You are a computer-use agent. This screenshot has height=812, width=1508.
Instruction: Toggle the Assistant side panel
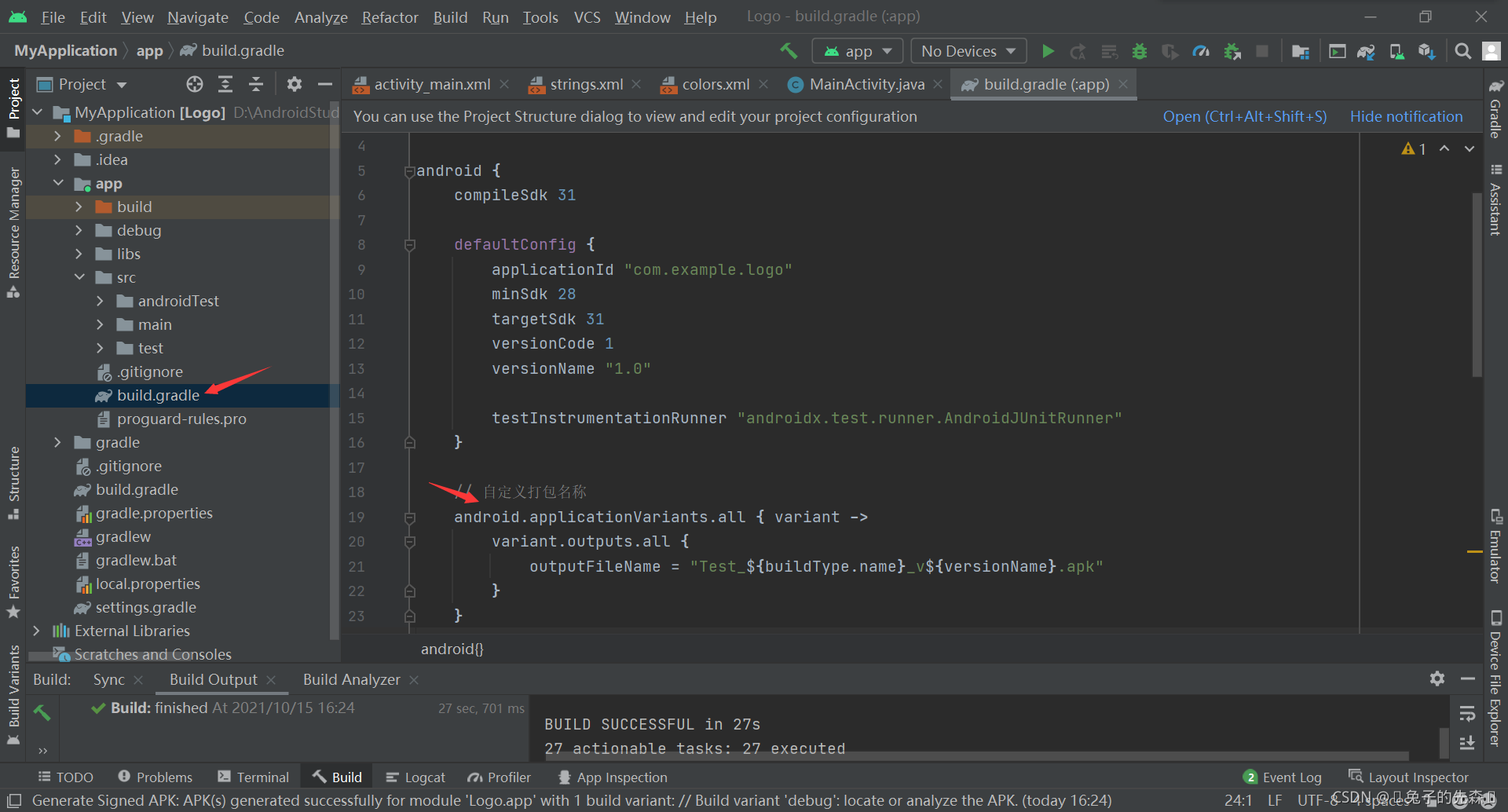[1495, 199]
